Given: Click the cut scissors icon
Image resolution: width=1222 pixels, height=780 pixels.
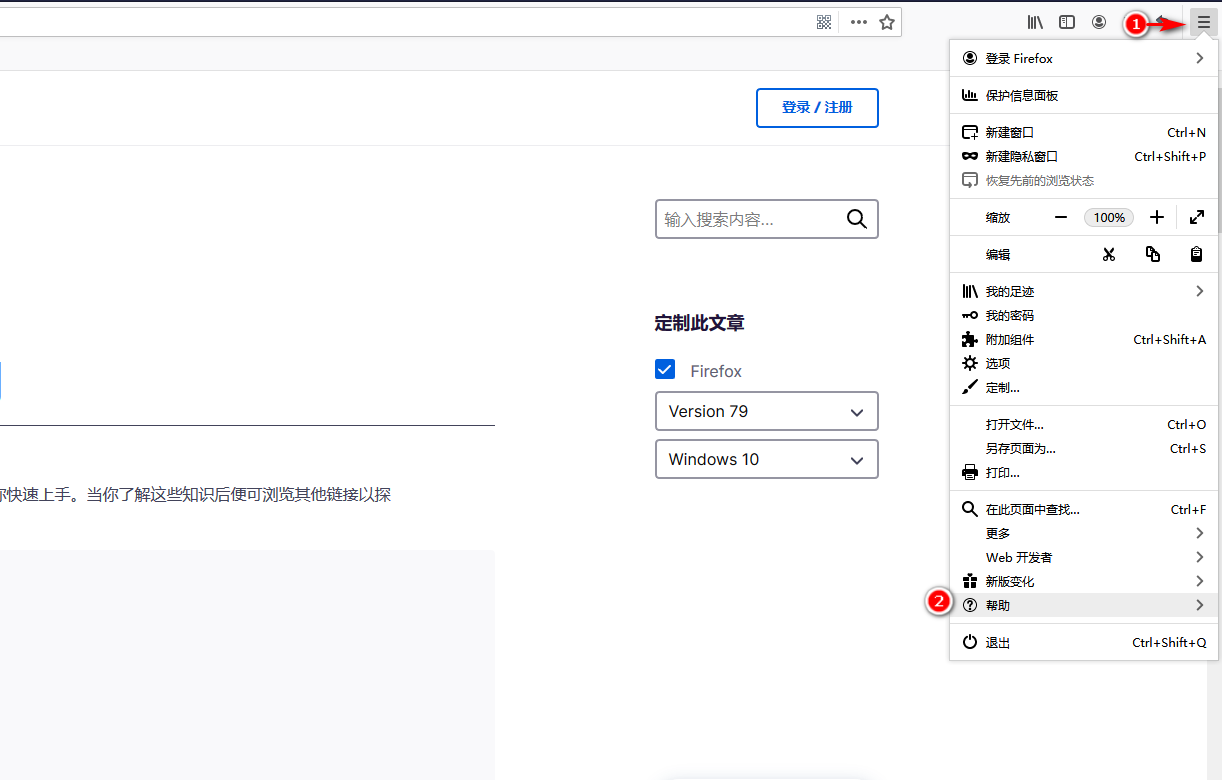Looking at the screenshot, I should point(1108,254).
